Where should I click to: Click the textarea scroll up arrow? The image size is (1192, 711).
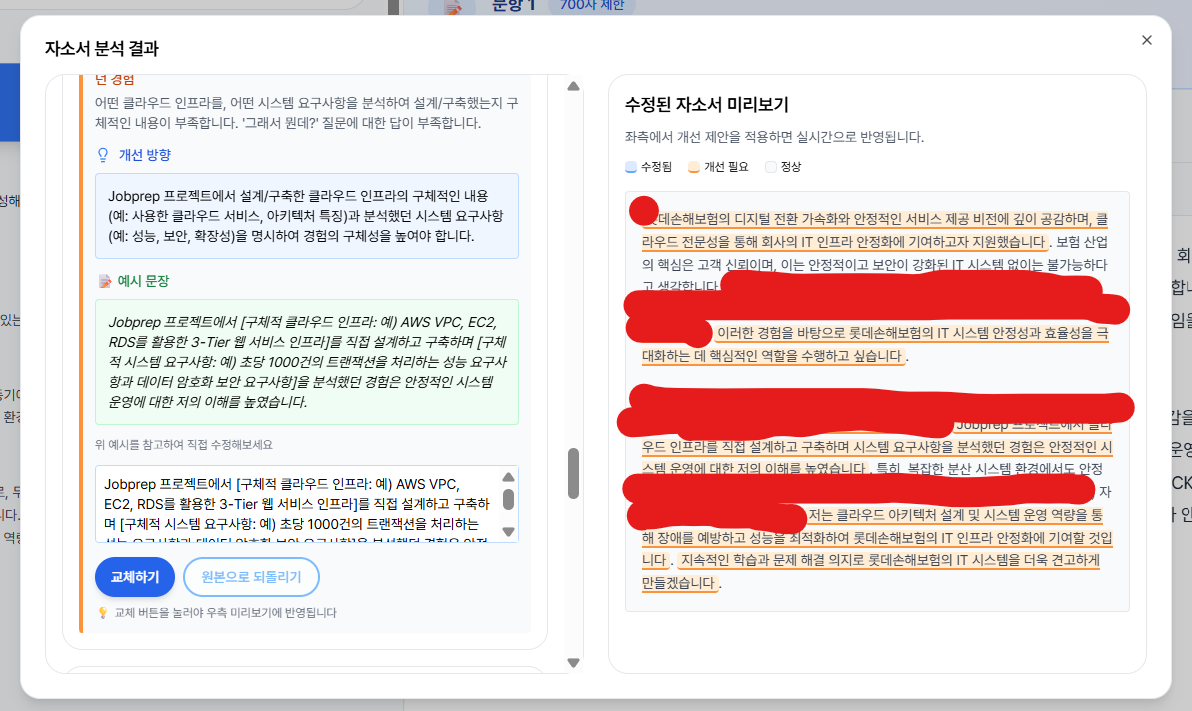509,478
